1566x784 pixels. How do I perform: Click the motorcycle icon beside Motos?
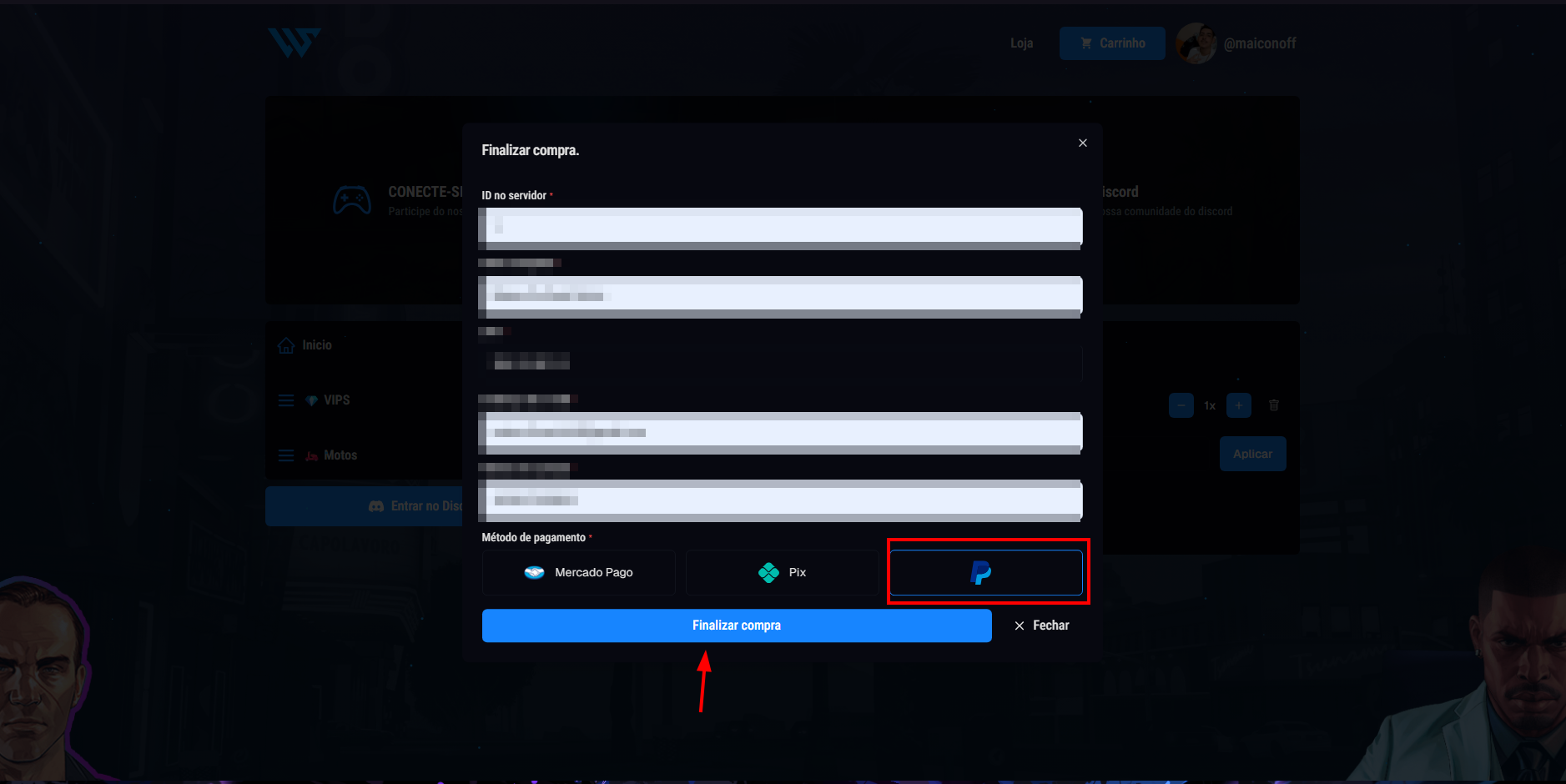pos(311,455)
